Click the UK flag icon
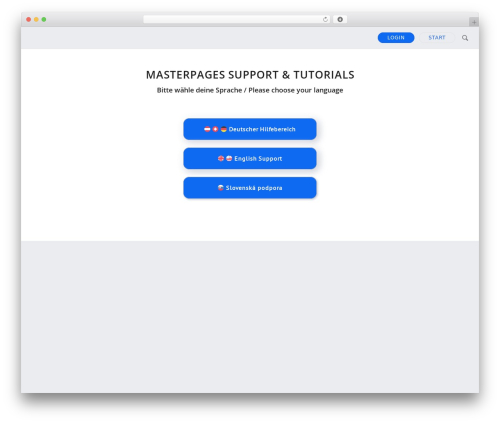This screenshot has height=423, width=500. (221, 159)
